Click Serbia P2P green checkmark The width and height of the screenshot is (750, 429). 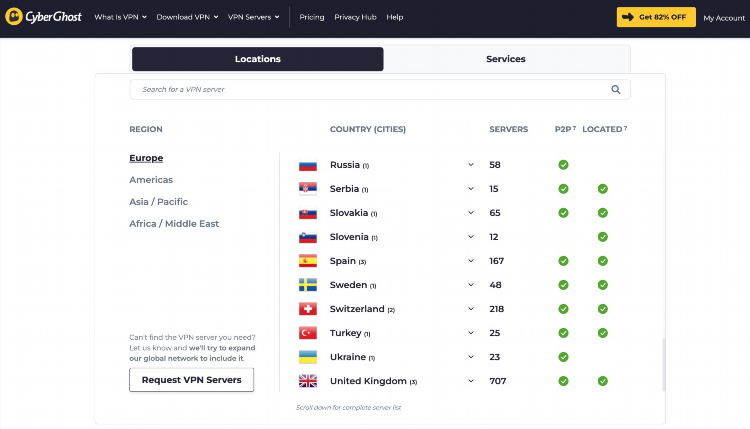[563, 189]
